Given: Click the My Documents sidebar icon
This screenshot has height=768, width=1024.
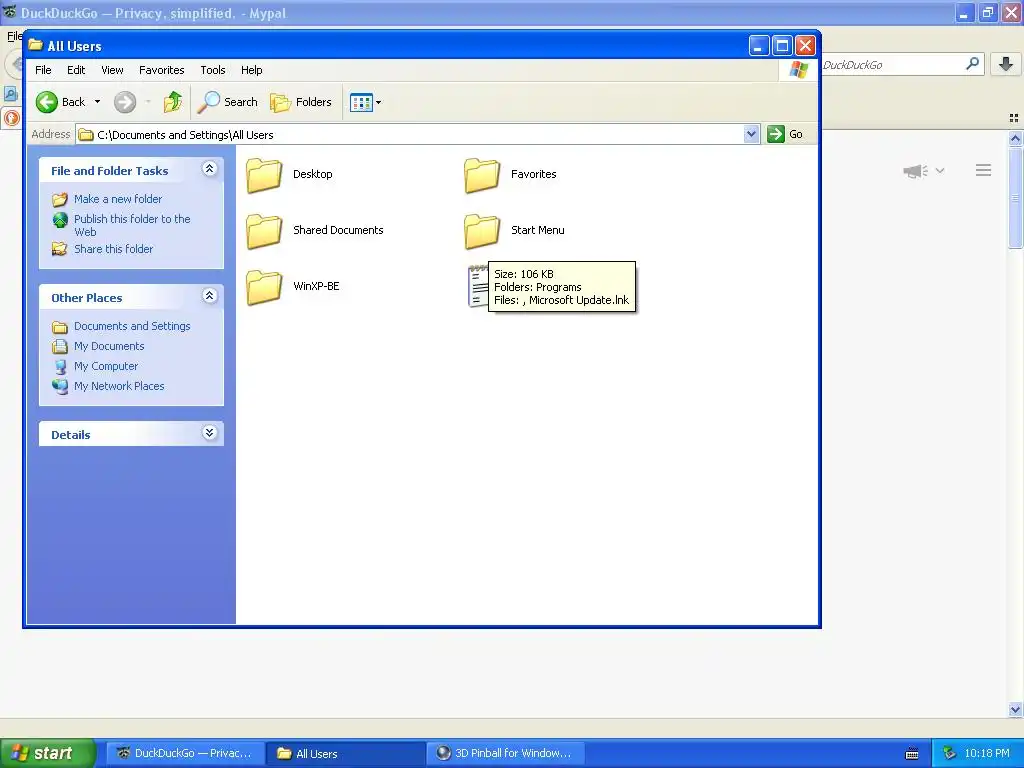Looking at the screenshot, I should (60, 346).
